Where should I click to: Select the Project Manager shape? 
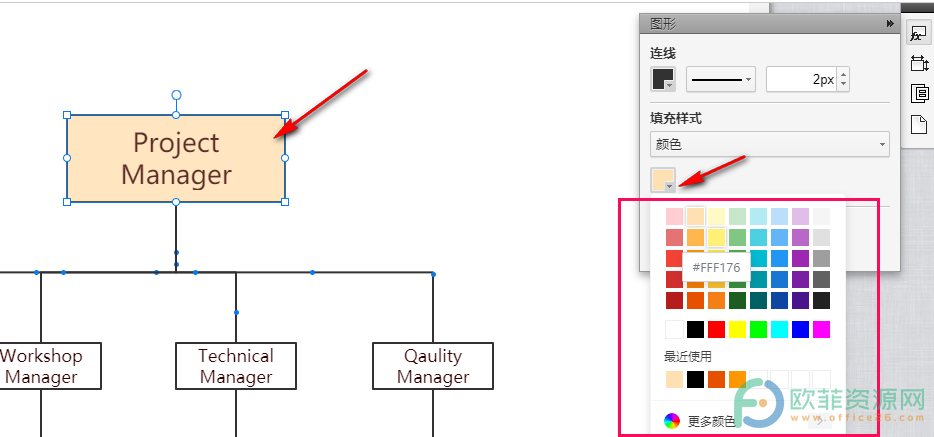click(x=176, y=158)
